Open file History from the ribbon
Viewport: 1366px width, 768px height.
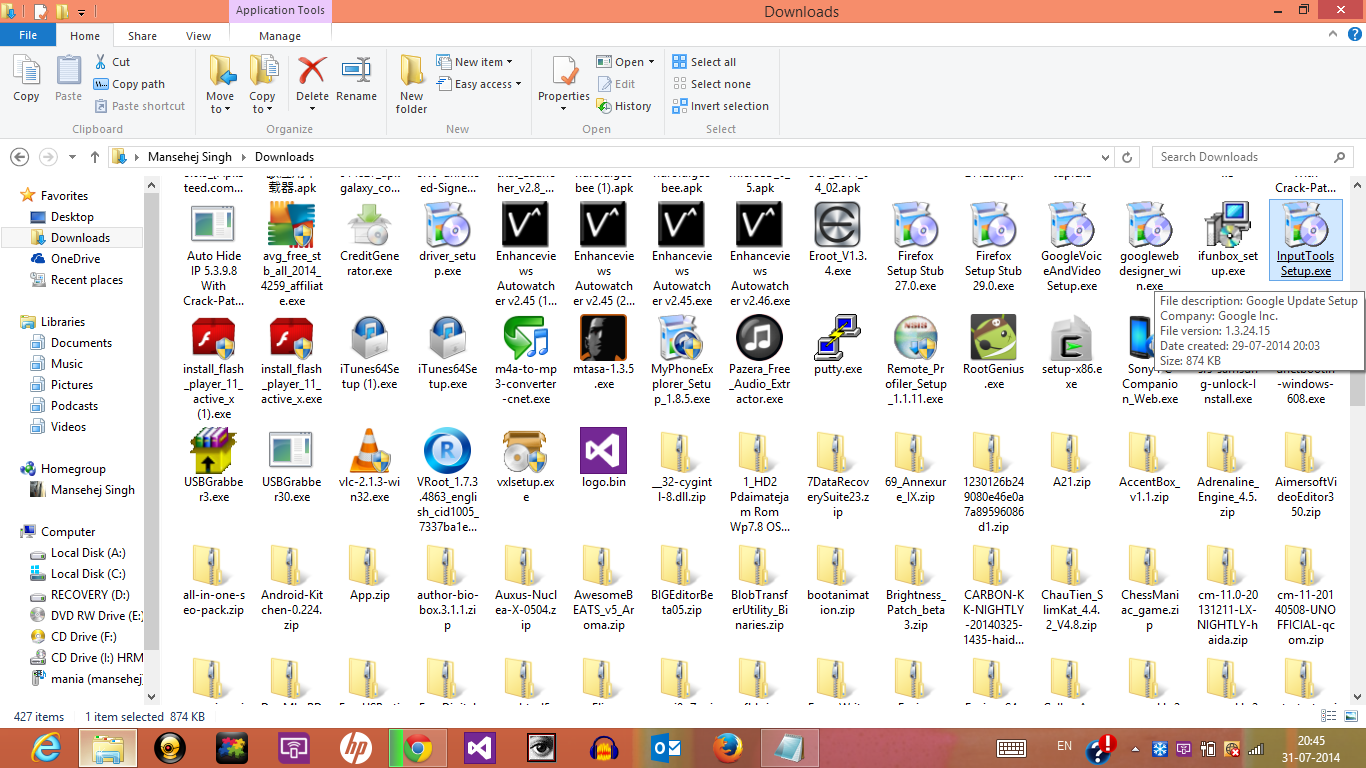point(623,106)
